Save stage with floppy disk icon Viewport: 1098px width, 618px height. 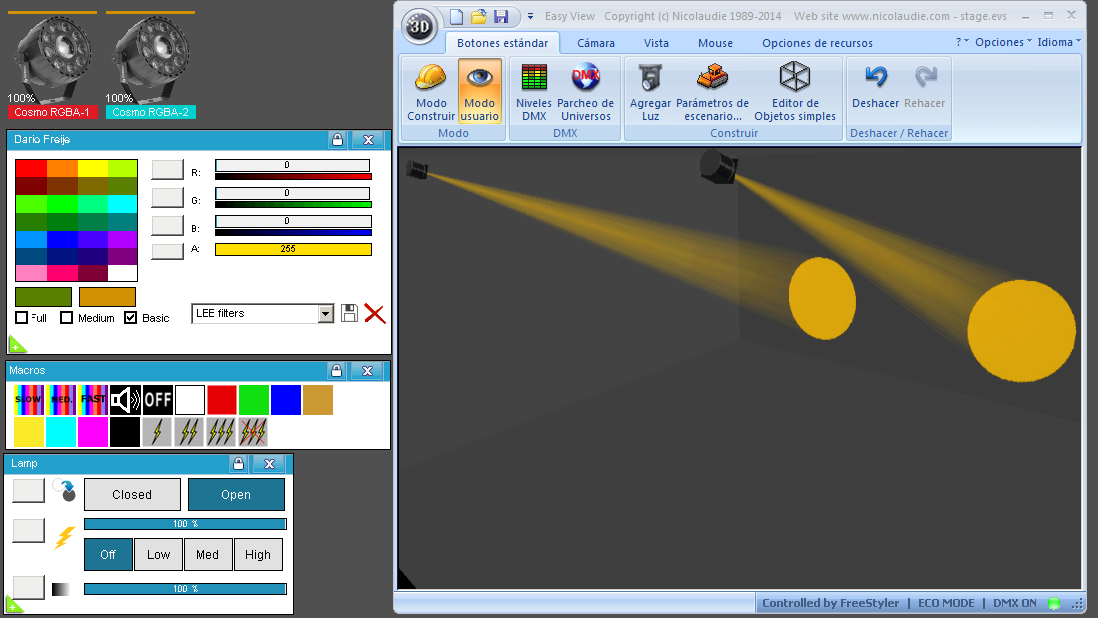click(x=501, y=16)
